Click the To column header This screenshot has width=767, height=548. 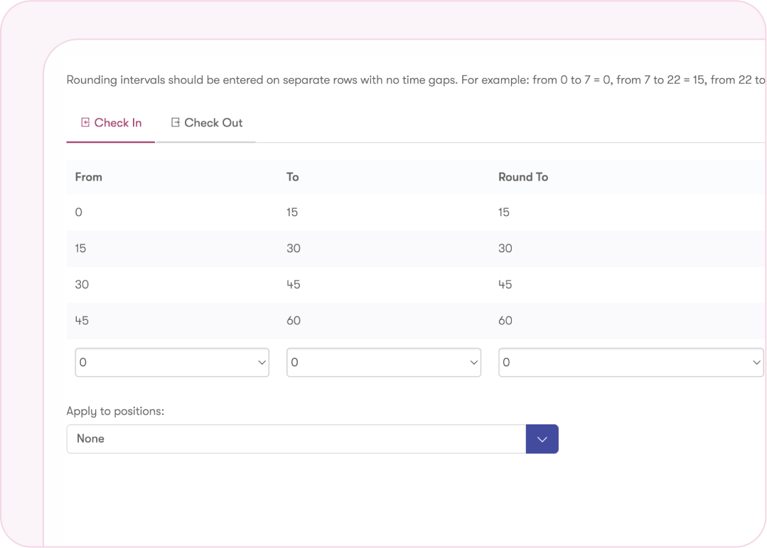[x=293, y=177]
